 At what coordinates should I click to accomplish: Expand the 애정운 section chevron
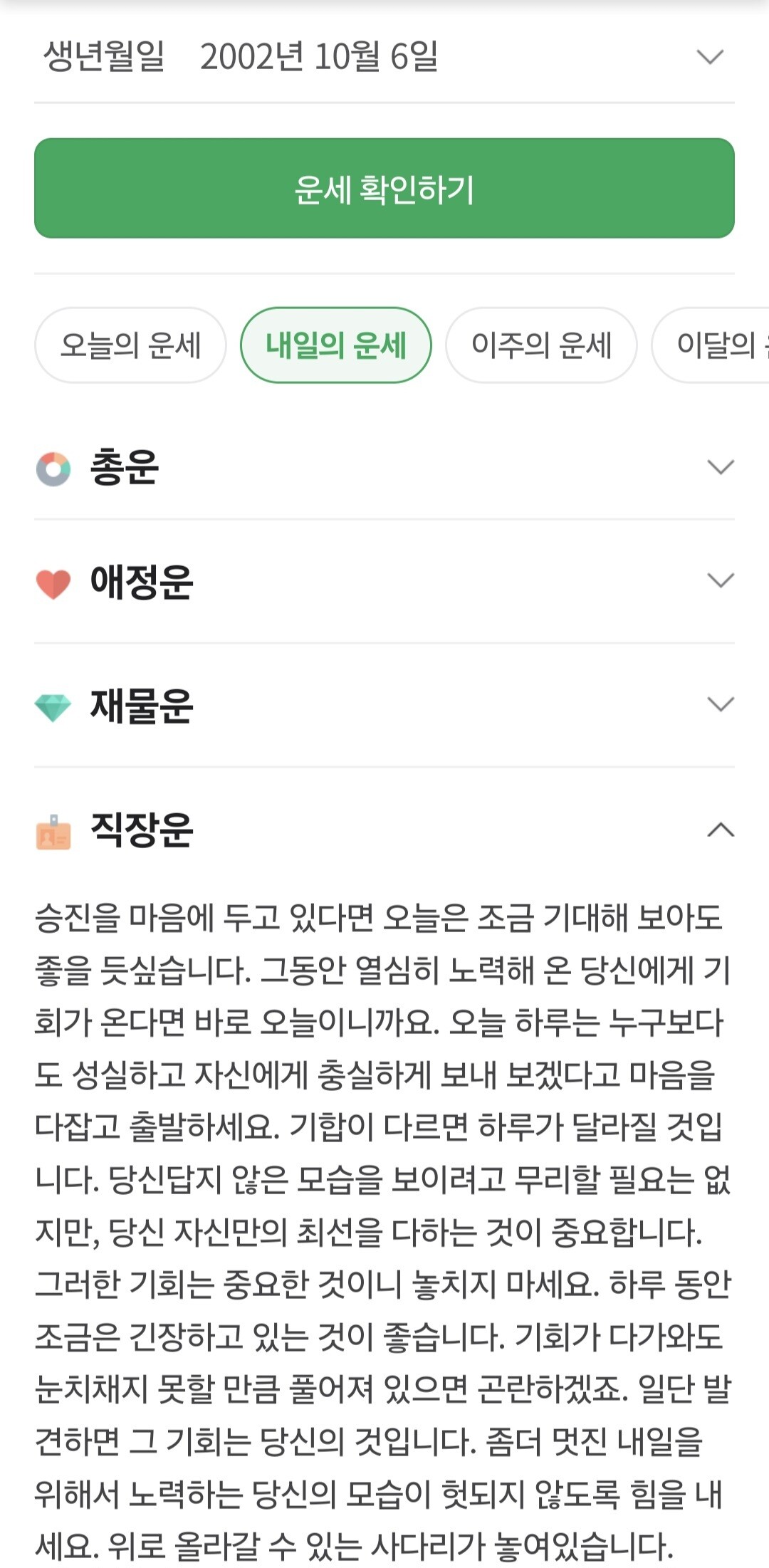[x=720, y=580]
